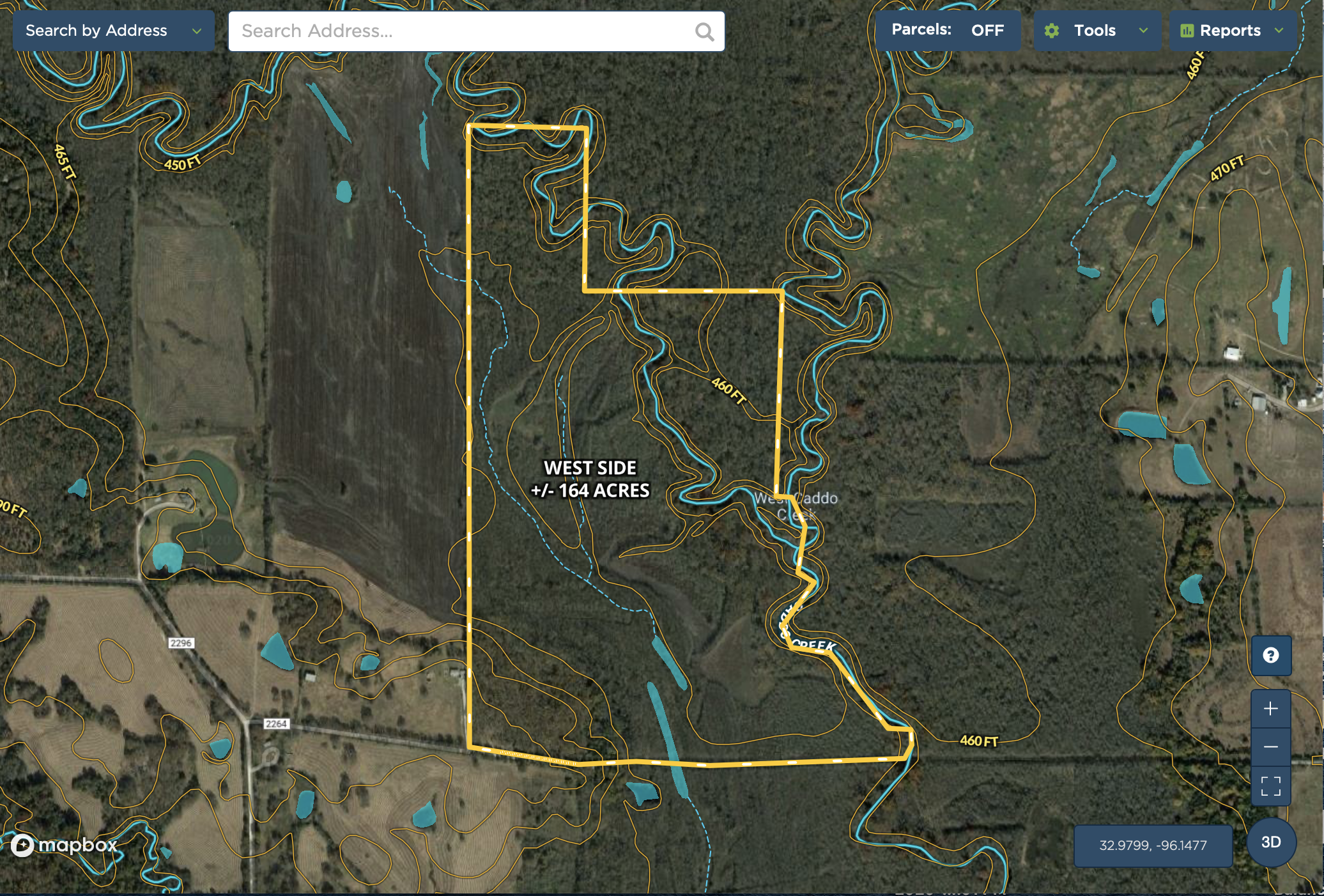Click the Mapbox logo
The width and height of the screenshot is (1324, 896).
64,845
